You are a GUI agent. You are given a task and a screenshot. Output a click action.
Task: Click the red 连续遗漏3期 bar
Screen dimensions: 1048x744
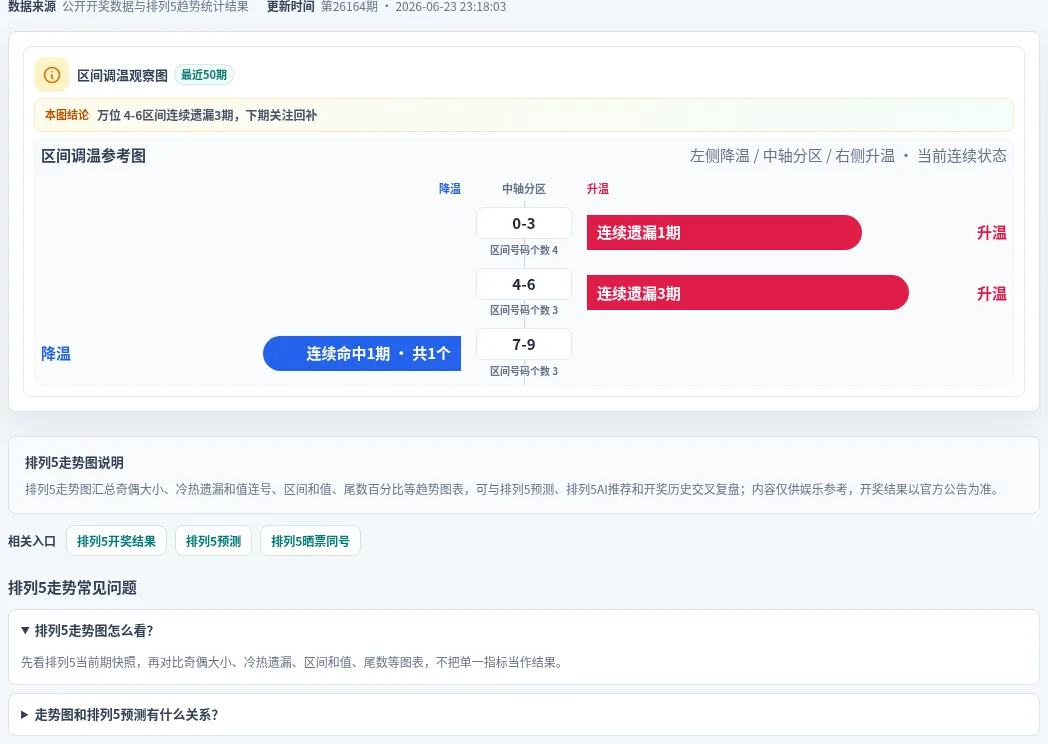click(x=747, y=293)
